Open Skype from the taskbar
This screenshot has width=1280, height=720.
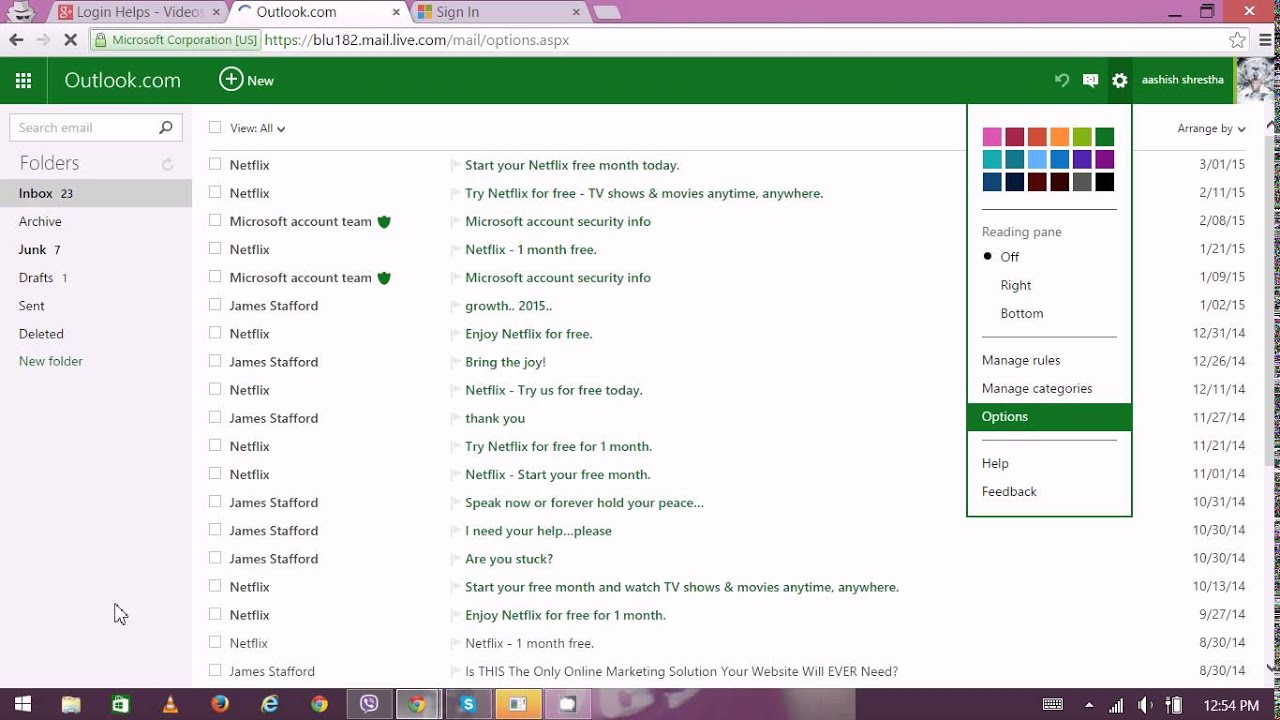468,704
